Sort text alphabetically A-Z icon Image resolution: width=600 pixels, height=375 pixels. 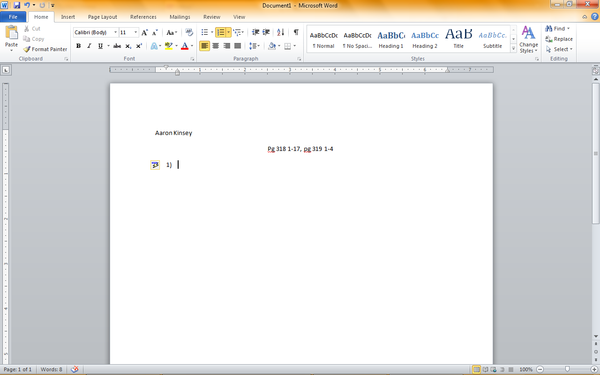pyautogui.click(x=280, y=32)
